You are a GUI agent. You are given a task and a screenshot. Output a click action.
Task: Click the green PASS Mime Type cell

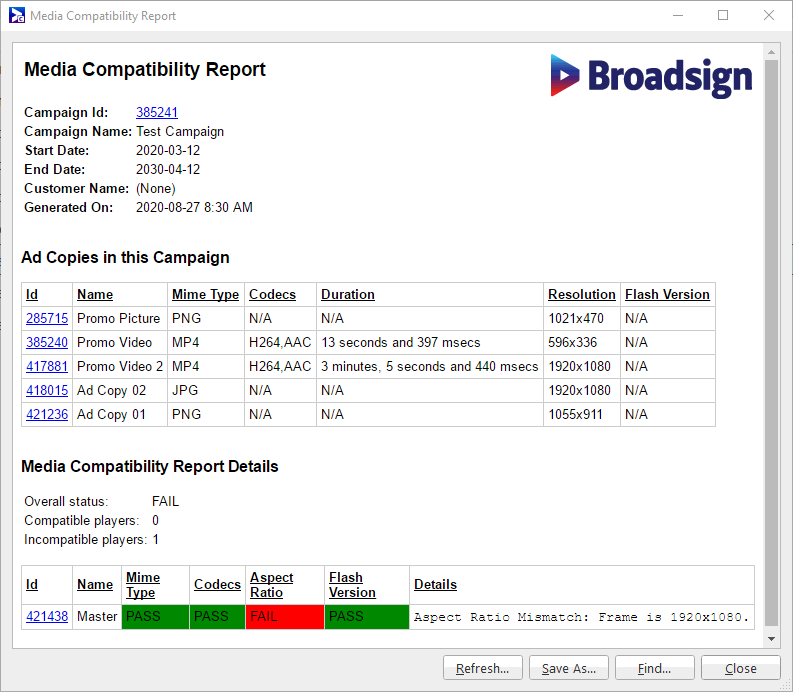tap(155, 617)
